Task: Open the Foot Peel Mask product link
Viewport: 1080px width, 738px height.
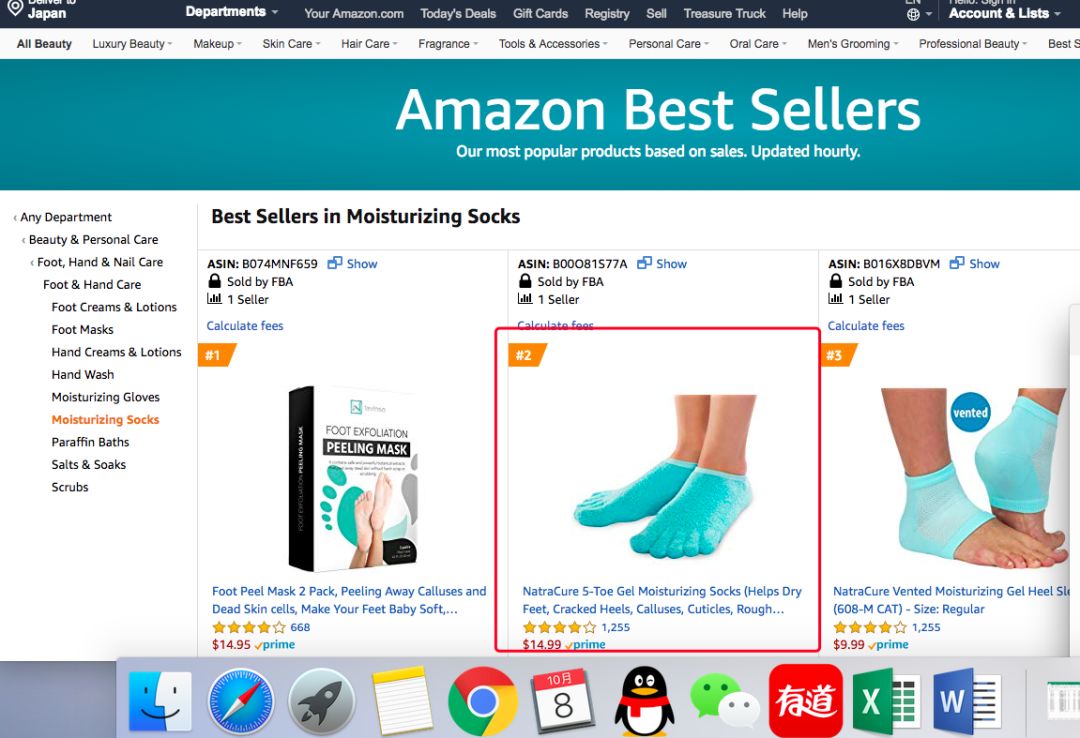Action: tap(349, 600)
